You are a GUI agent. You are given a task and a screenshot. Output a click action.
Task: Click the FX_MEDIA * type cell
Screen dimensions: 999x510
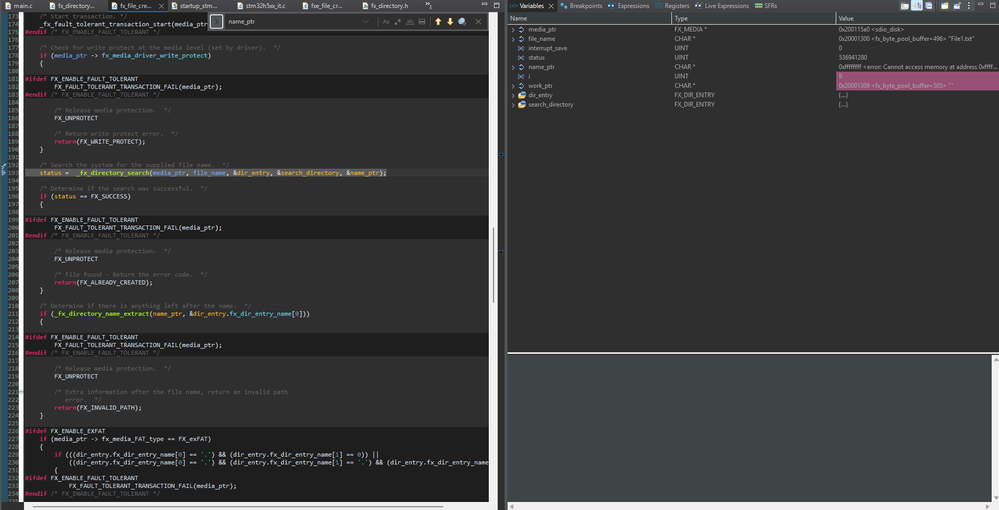pos(691,29)
